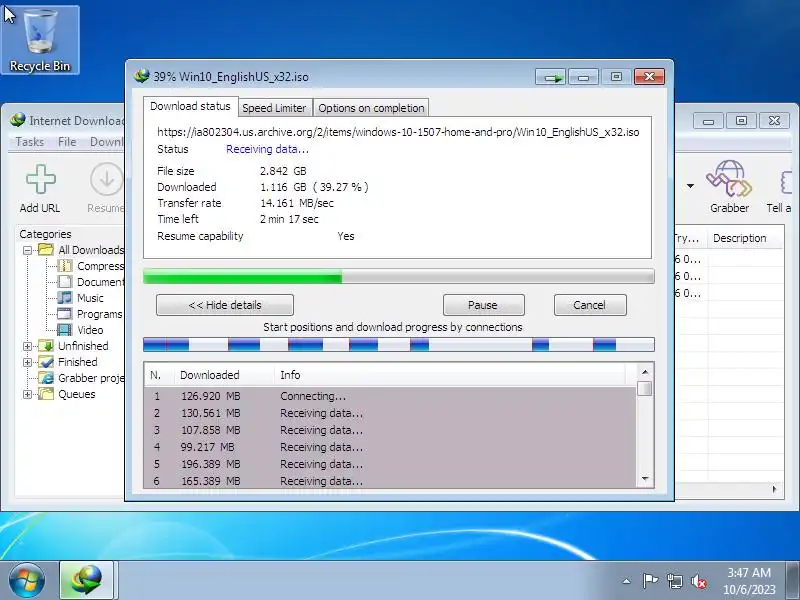Expand the Unfinished tree node
Viewport: 800px width, 600px height.
[28, 346]
